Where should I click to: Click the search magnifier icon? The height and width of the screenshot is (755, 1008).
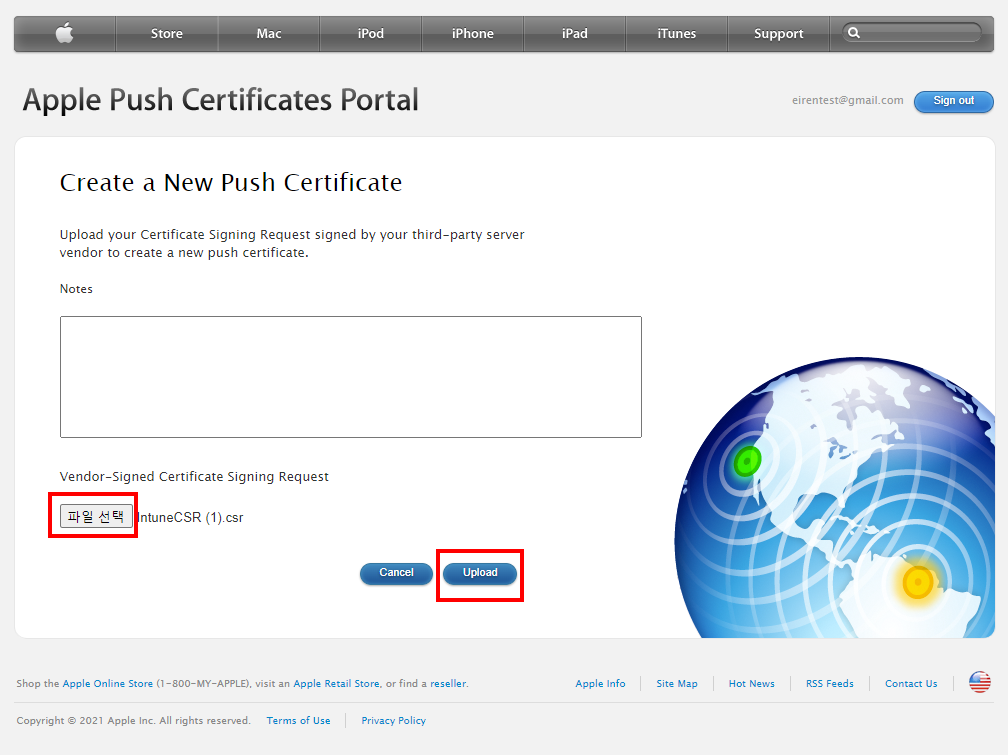tap(854, 32)
